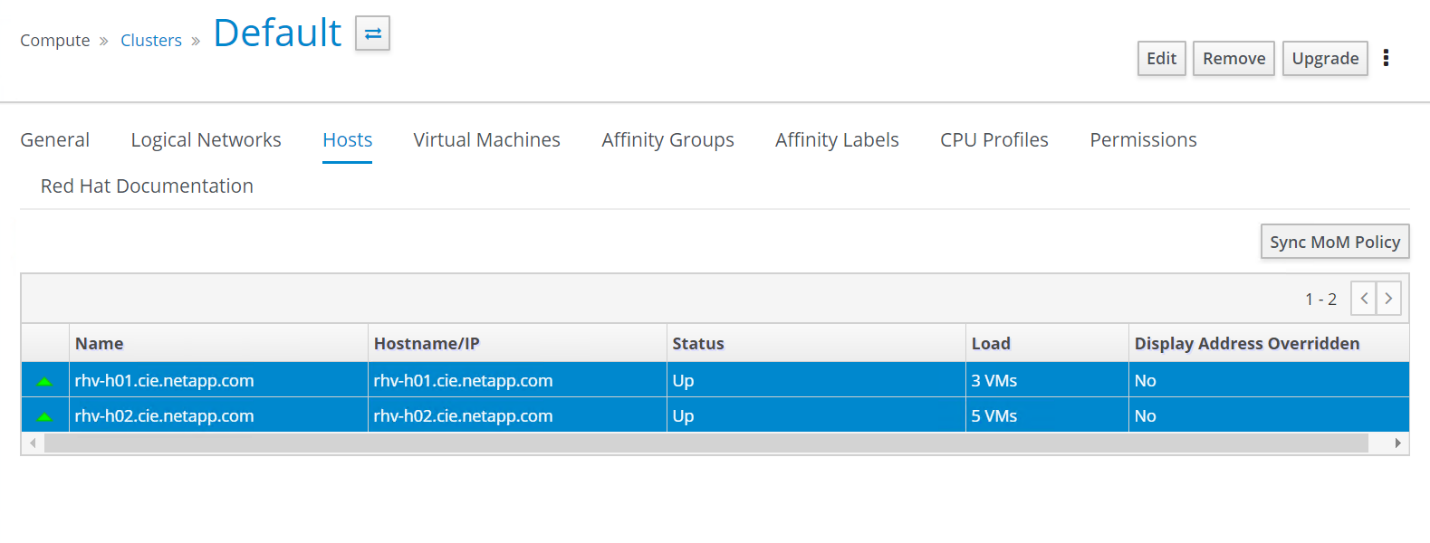Click the Edit cluster button
This screenshot has width=1430, height=543.
pyautogui.click(x=1161, y=58)
